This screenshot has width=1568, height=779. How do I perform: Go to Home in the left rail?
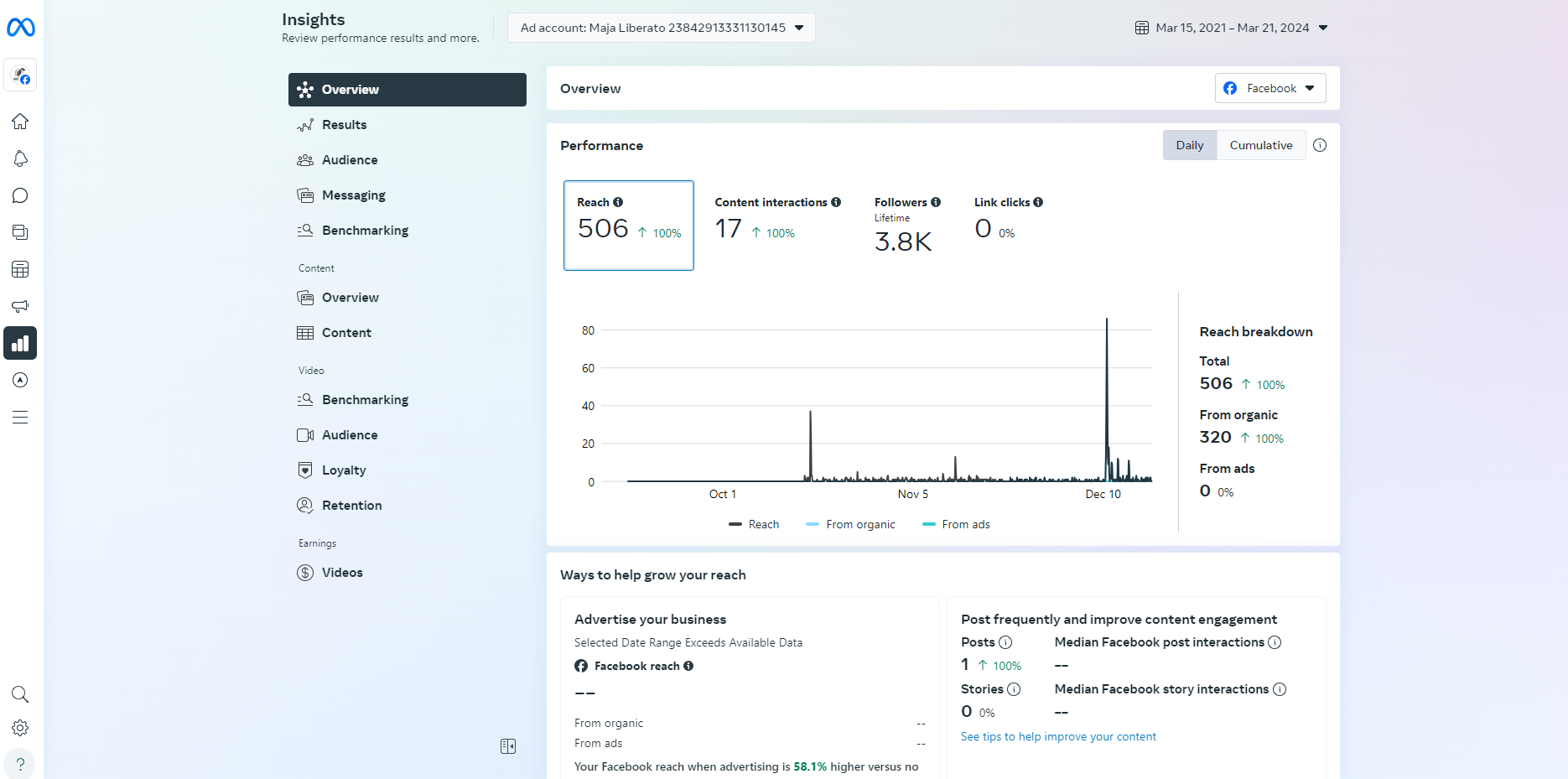[20, 122]
